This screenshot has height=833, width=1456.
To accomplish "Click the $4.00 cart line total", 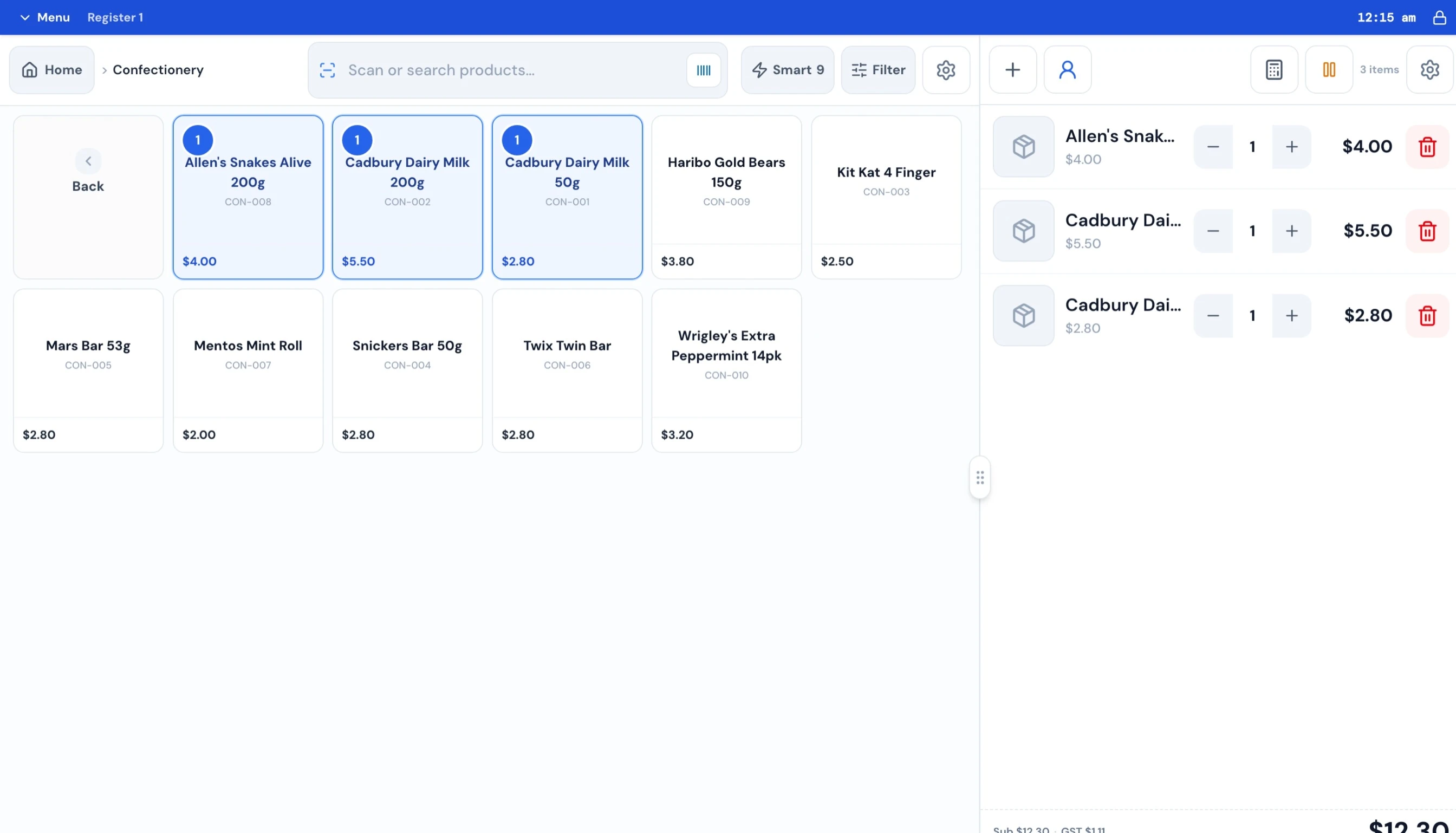I will 1367,147.
